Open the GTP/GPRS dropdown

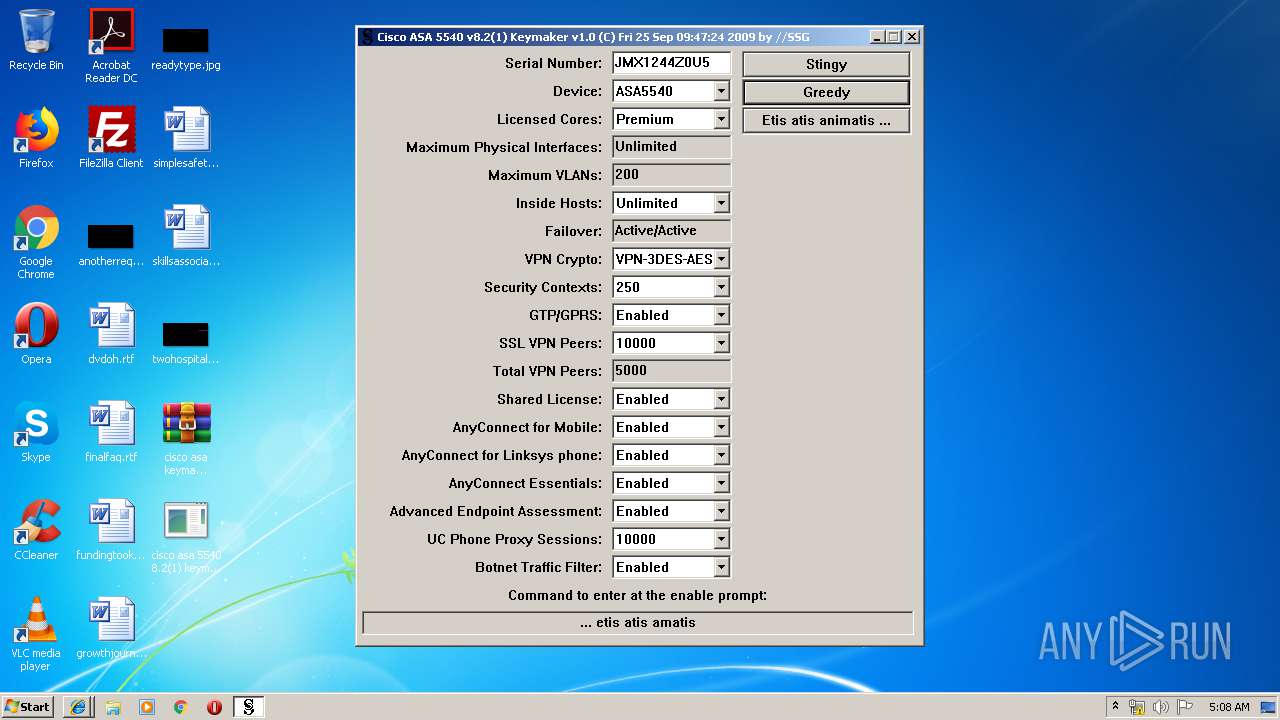point(721,315)
